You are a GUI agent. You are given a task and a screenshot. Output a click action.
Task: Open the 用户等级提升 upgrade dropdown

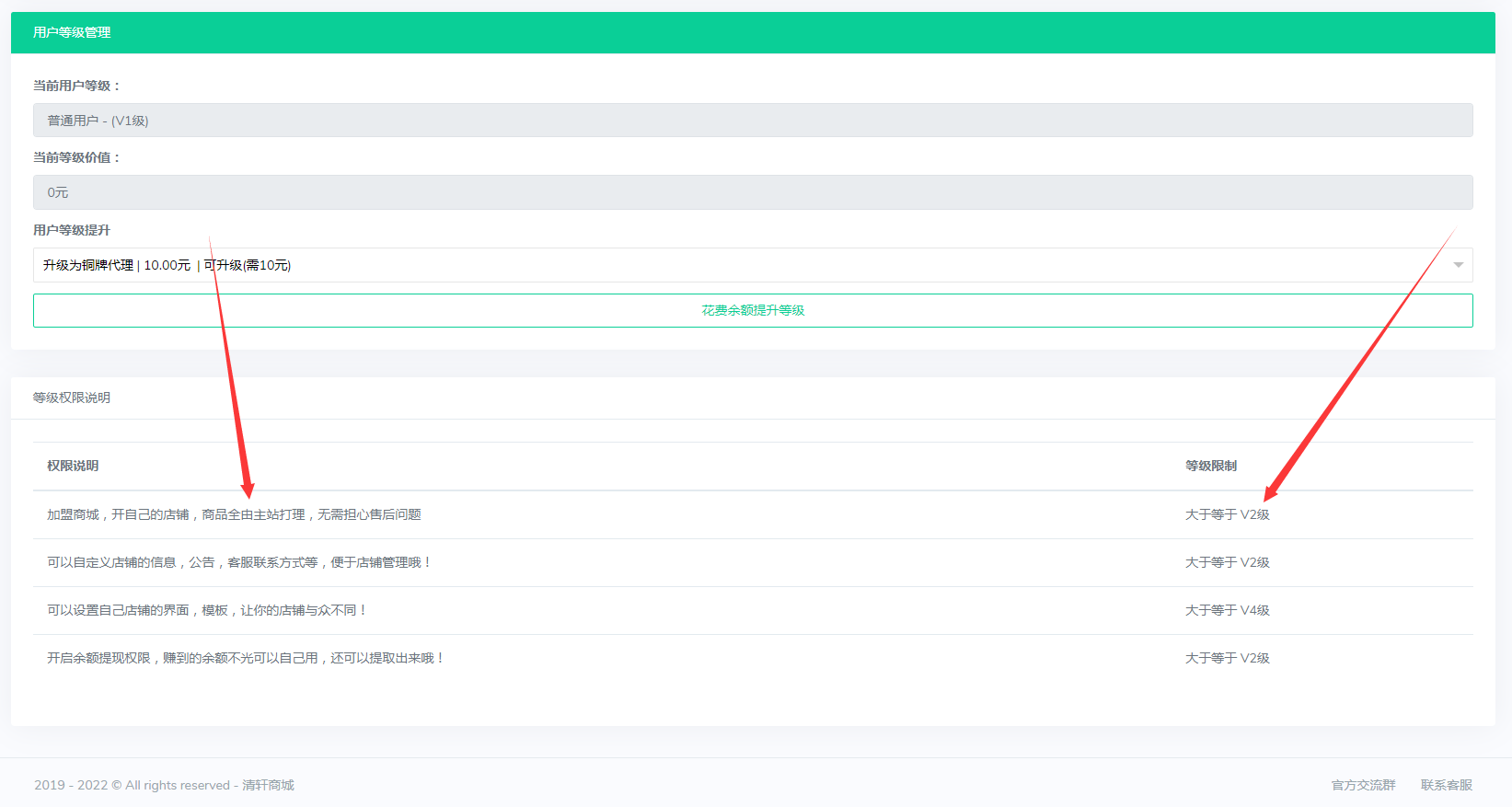pyautogui.click(x=753, y=265)
